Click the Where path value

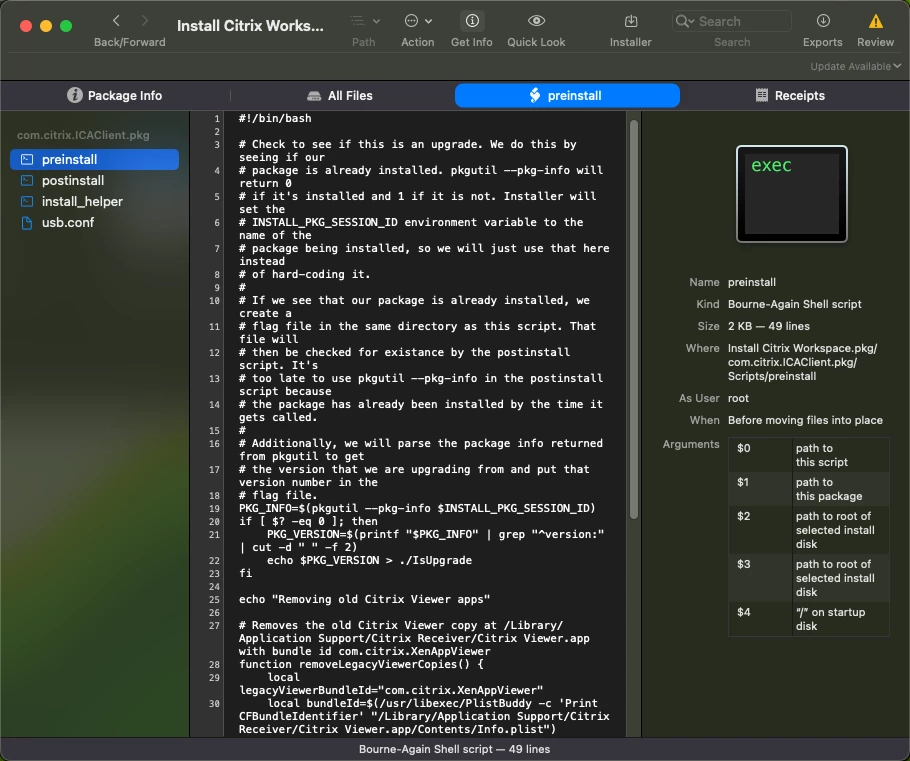[802, 362]
